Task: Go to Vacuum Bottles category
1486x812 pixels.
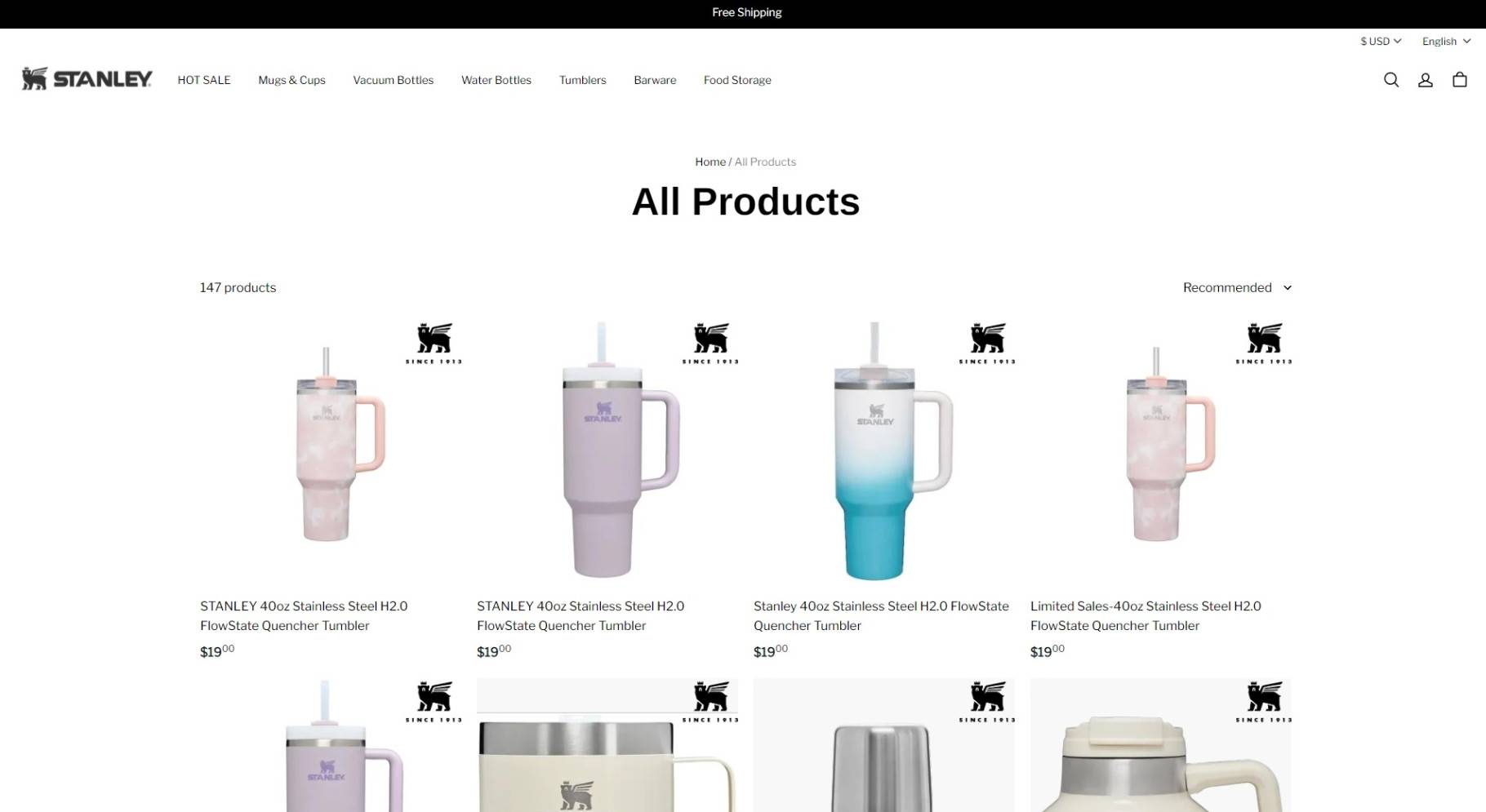Action: click(x=394, y=80)
